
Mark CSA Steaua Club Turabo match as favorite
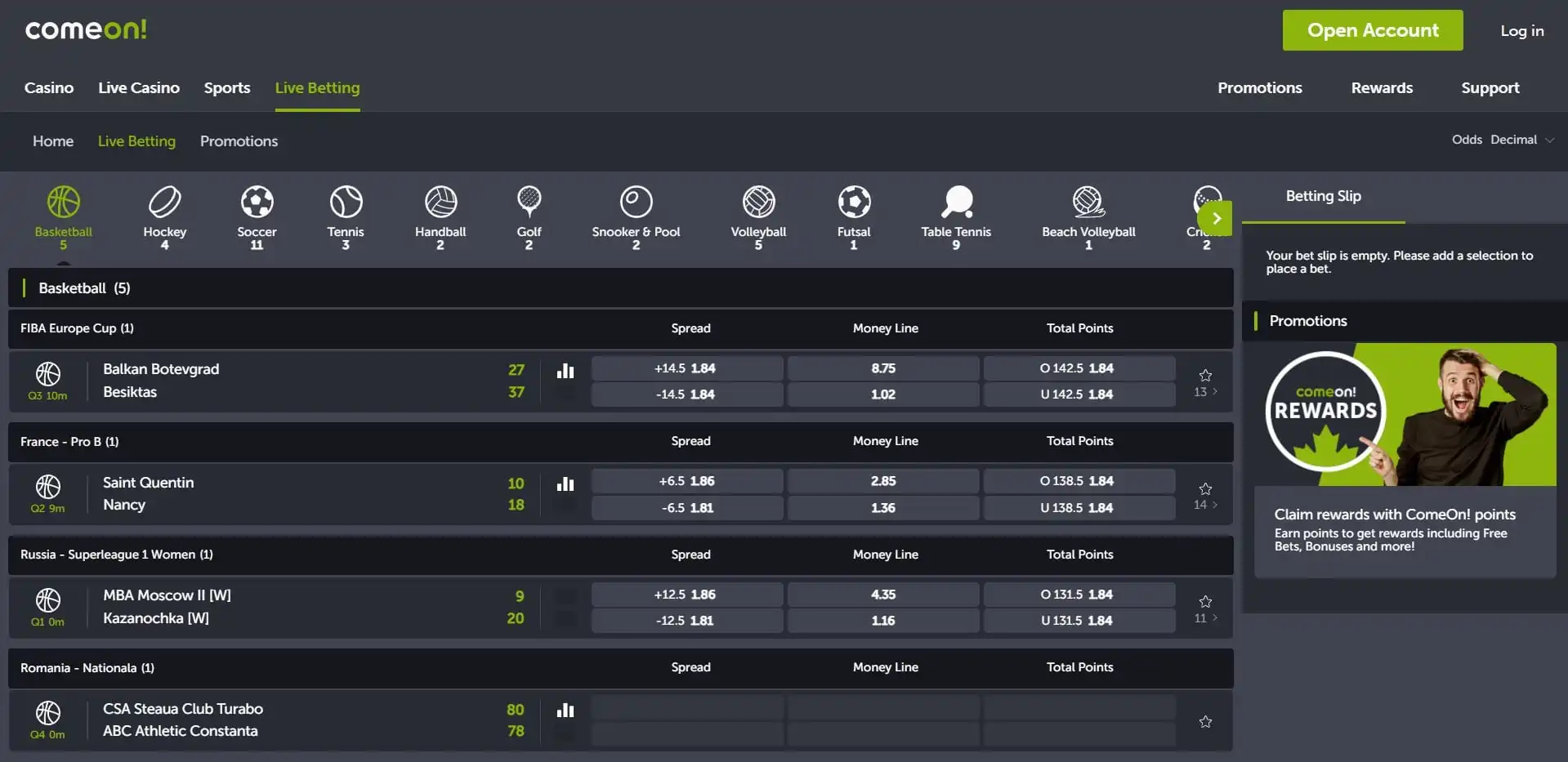click(1205, 721)
